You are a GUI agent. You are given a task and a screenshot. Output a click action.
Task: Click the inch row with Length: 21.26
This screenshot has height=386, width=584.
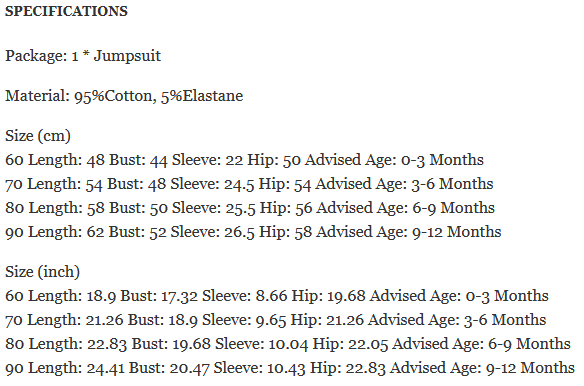[x=276, y=320]
